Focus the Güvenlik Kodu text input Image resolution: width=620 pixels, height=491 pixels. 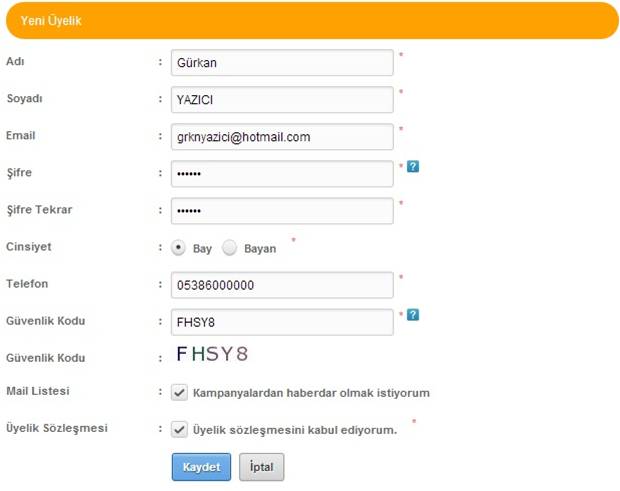[x=282, y=322]
